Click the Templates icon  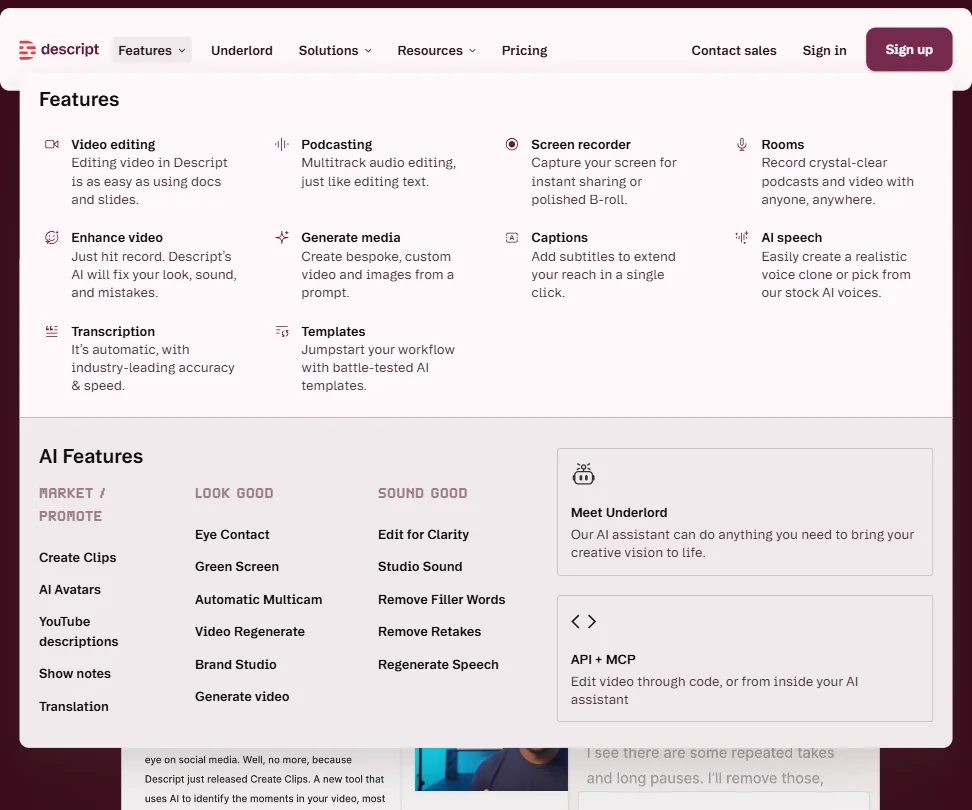(x=282, y=332)
